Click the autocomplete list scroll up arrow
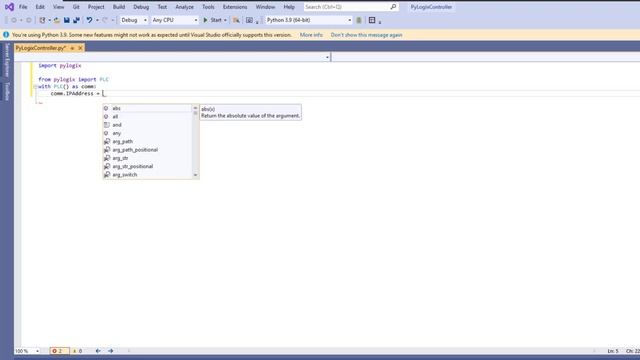Screen dimensions: 640x360 click(195, 108)
